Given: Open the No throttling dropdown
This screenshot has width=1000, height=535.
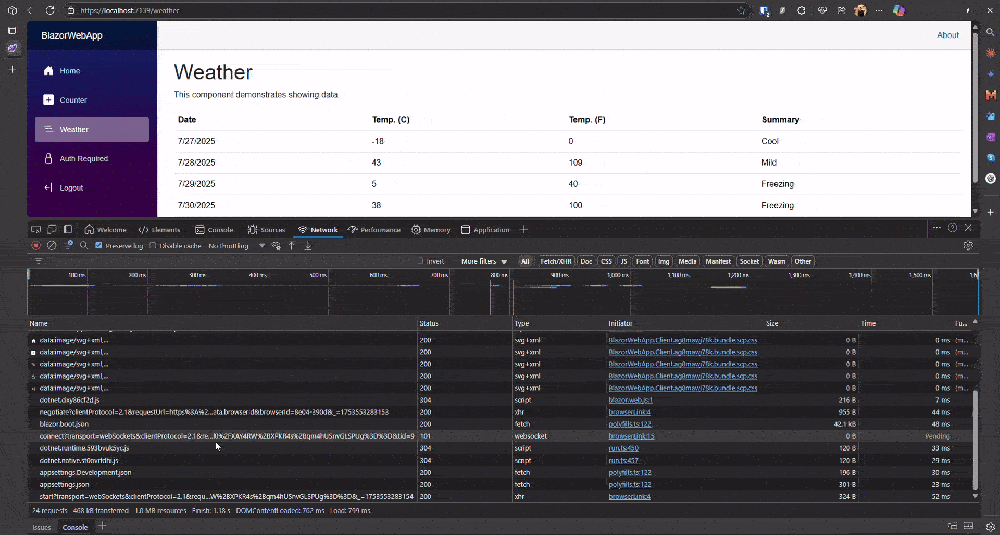Looking at the screenshot, I should coord(237,246).
